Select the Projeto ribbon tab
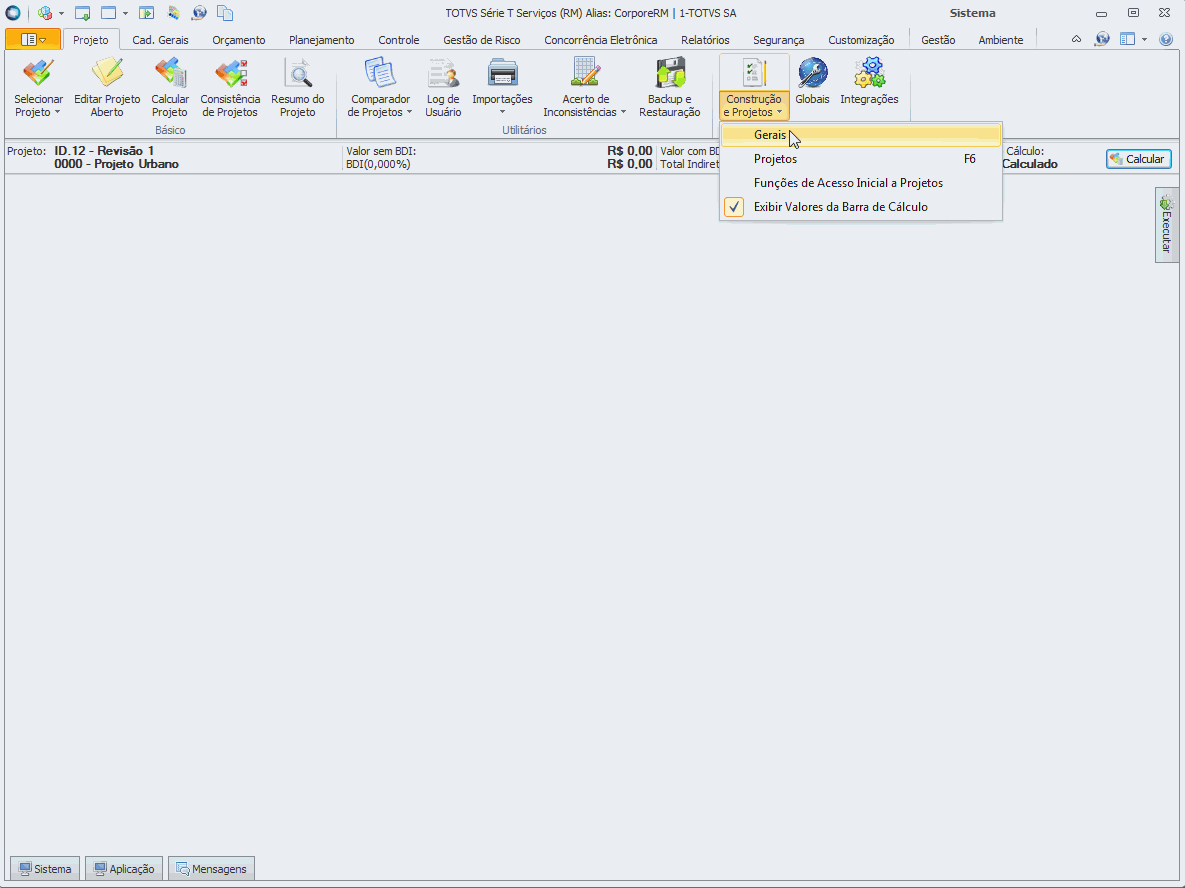Screen dimensions: 1185x888 [91, 40]
